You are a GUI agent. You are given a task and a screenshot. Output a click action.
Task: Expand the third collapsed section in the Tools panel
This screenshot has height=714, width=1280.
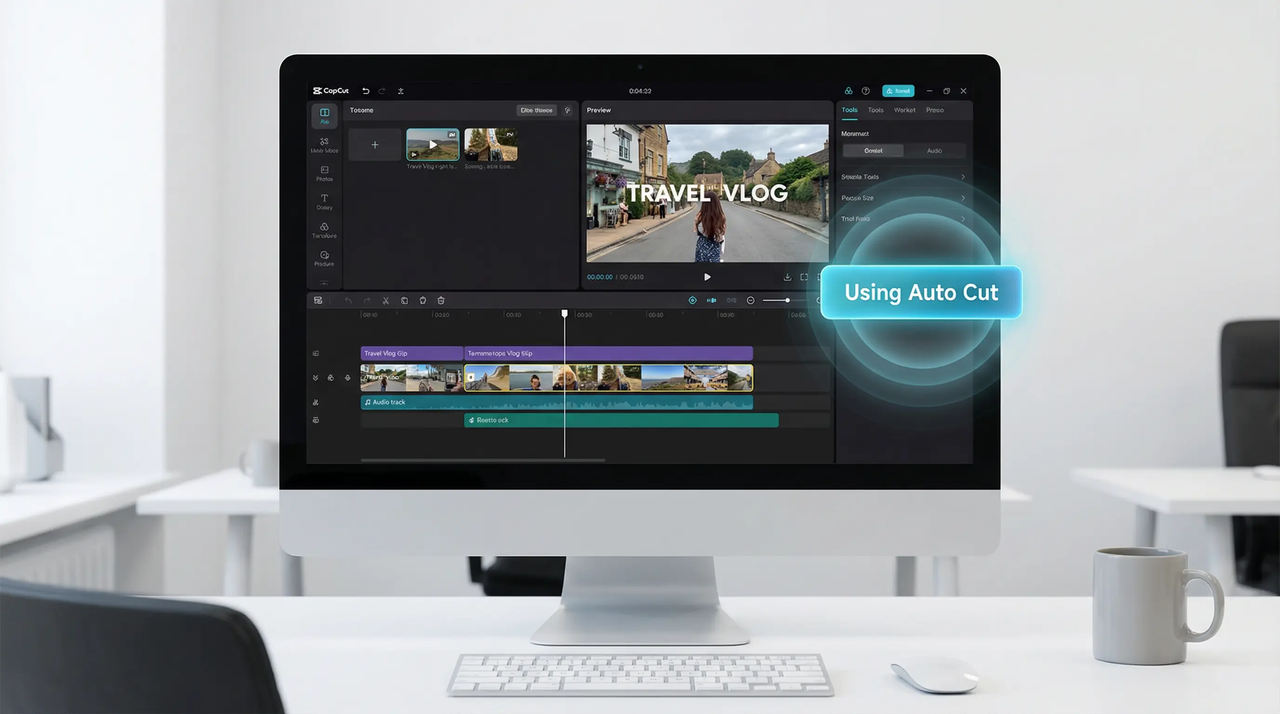pyautogui.click(x=900, y=219)
